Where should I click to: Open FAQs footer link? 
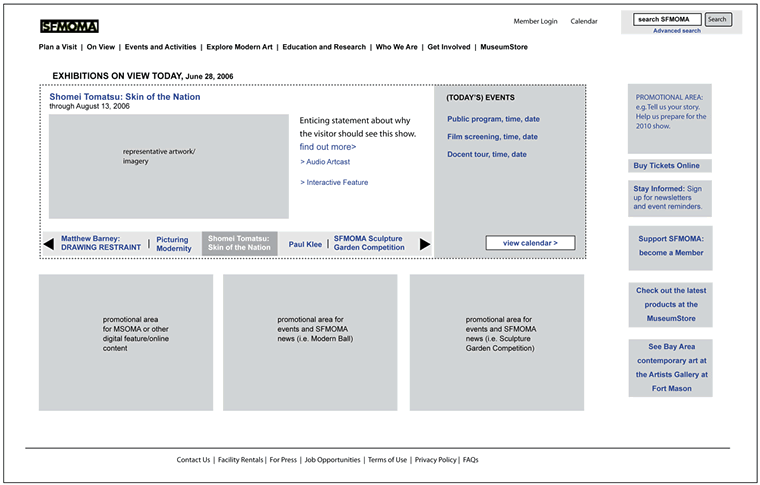coord(471,460)
